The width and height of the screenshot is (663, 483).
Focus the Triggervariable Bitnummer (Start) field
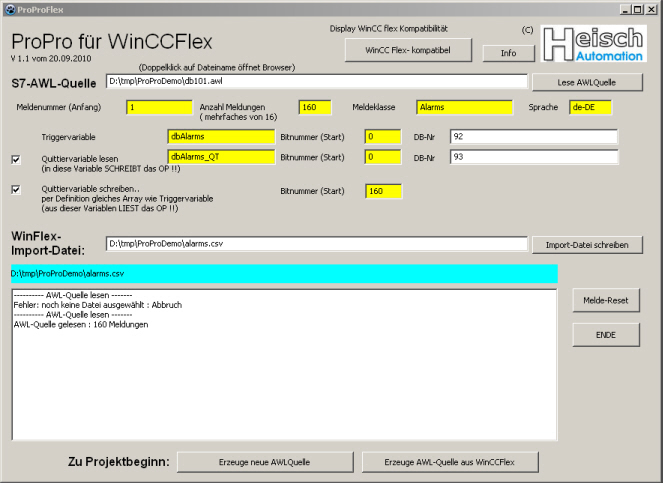(383, 137)
